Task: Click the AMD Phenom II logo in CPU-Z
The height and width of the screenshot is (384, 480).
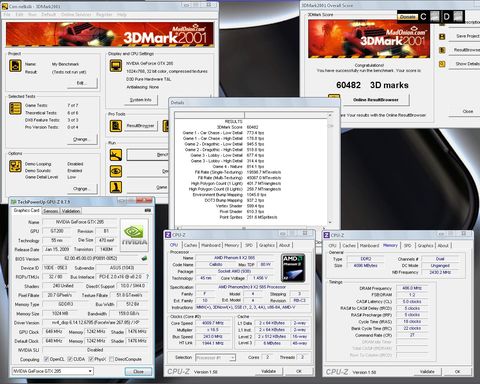Action: [x=293, y=268]
